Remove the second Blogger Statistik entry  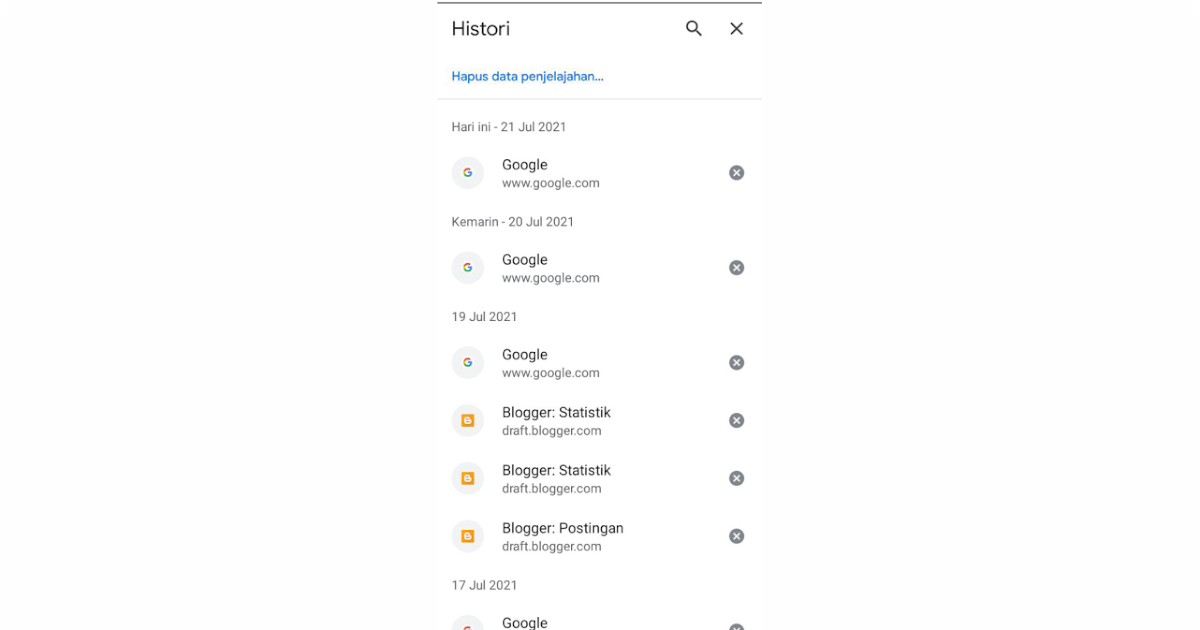(736, 478)
